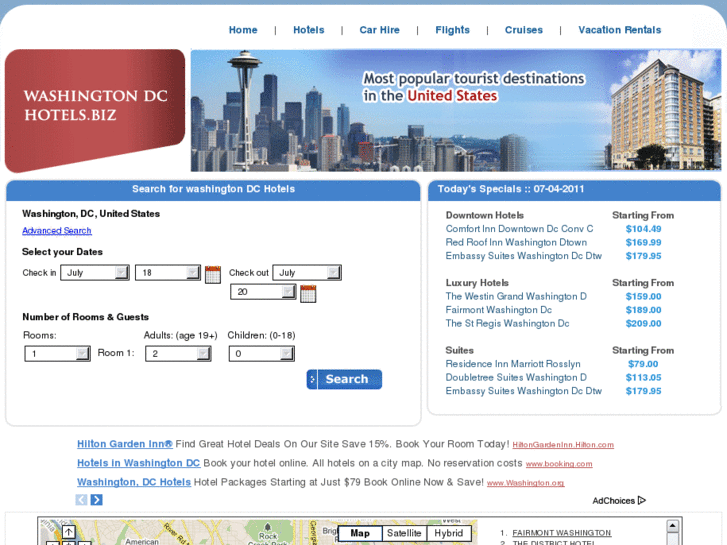Click the Washington DC Hotels.biz logo
Screen dimensions: 727x545
[x=95, y=110]
